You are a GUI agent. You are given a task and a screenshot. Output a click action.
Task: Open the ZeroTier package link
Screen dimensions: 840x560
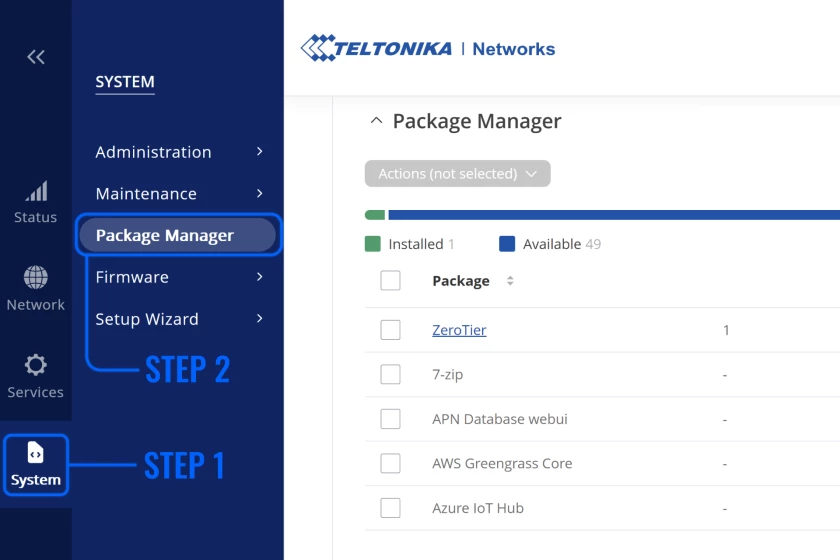click(459, 330)
